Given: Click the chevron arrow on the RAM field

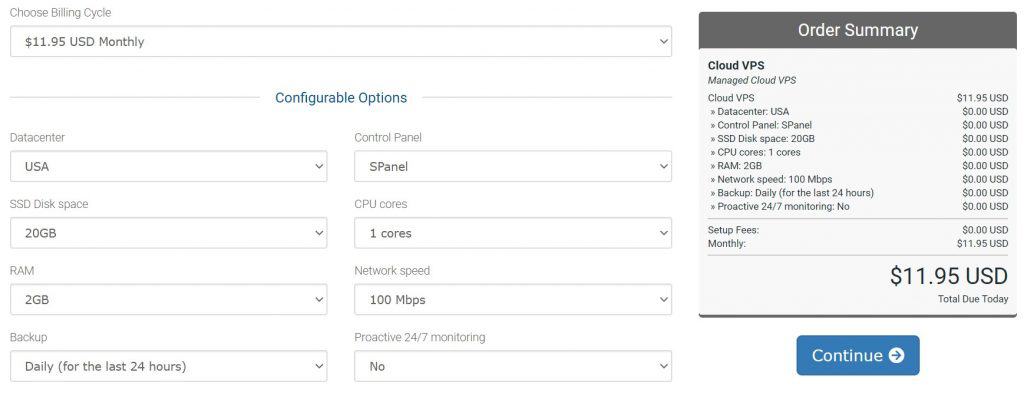Looking at the screenshot, I should pos(319,299).
